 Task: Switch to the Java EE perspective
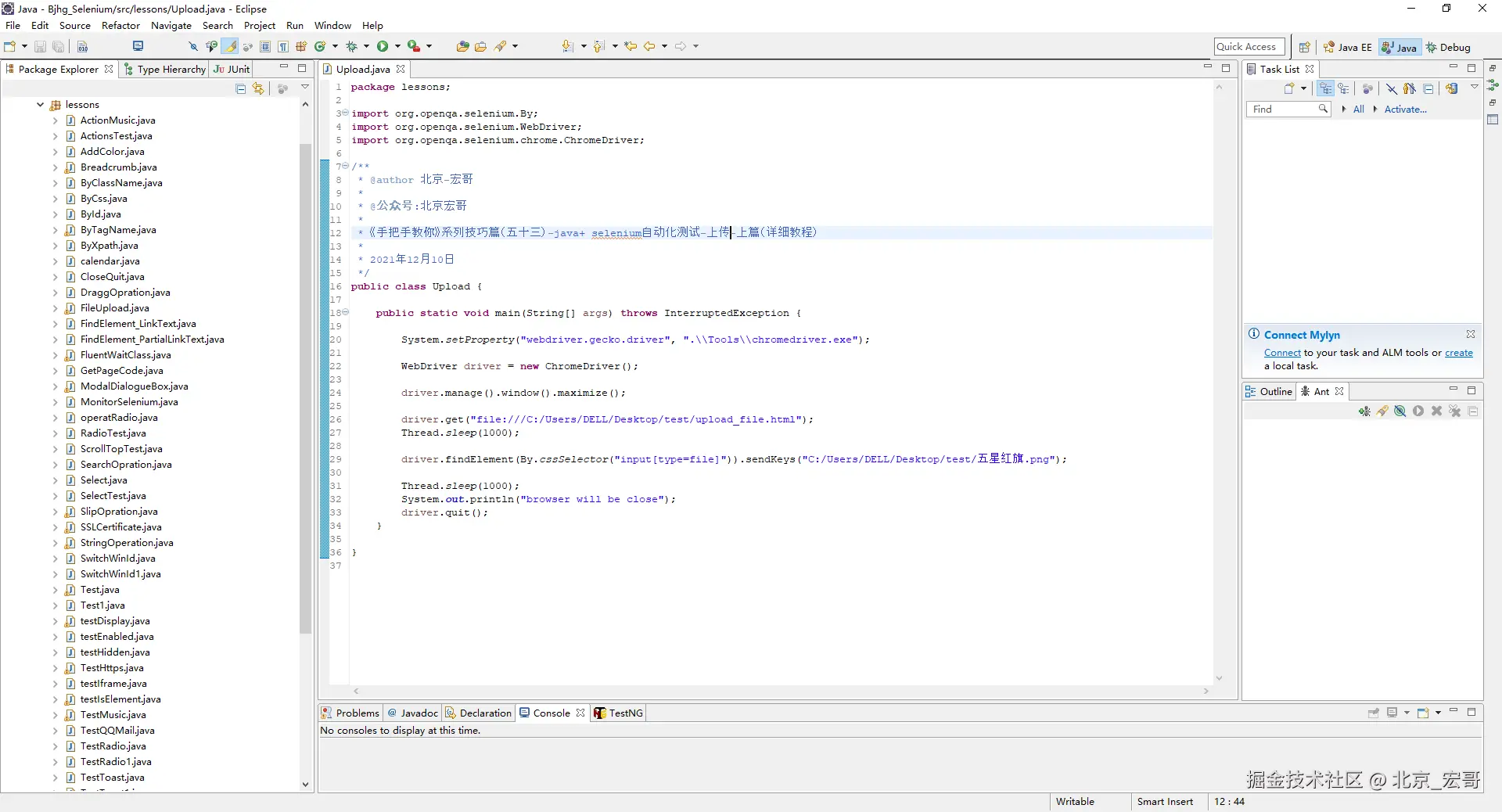(x=1348, y=47)
